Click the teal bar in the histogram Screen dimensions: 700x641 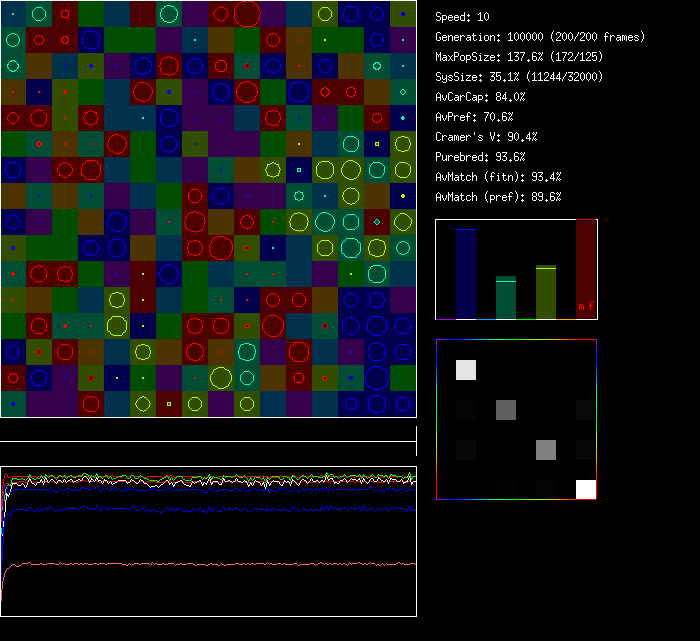506,298
